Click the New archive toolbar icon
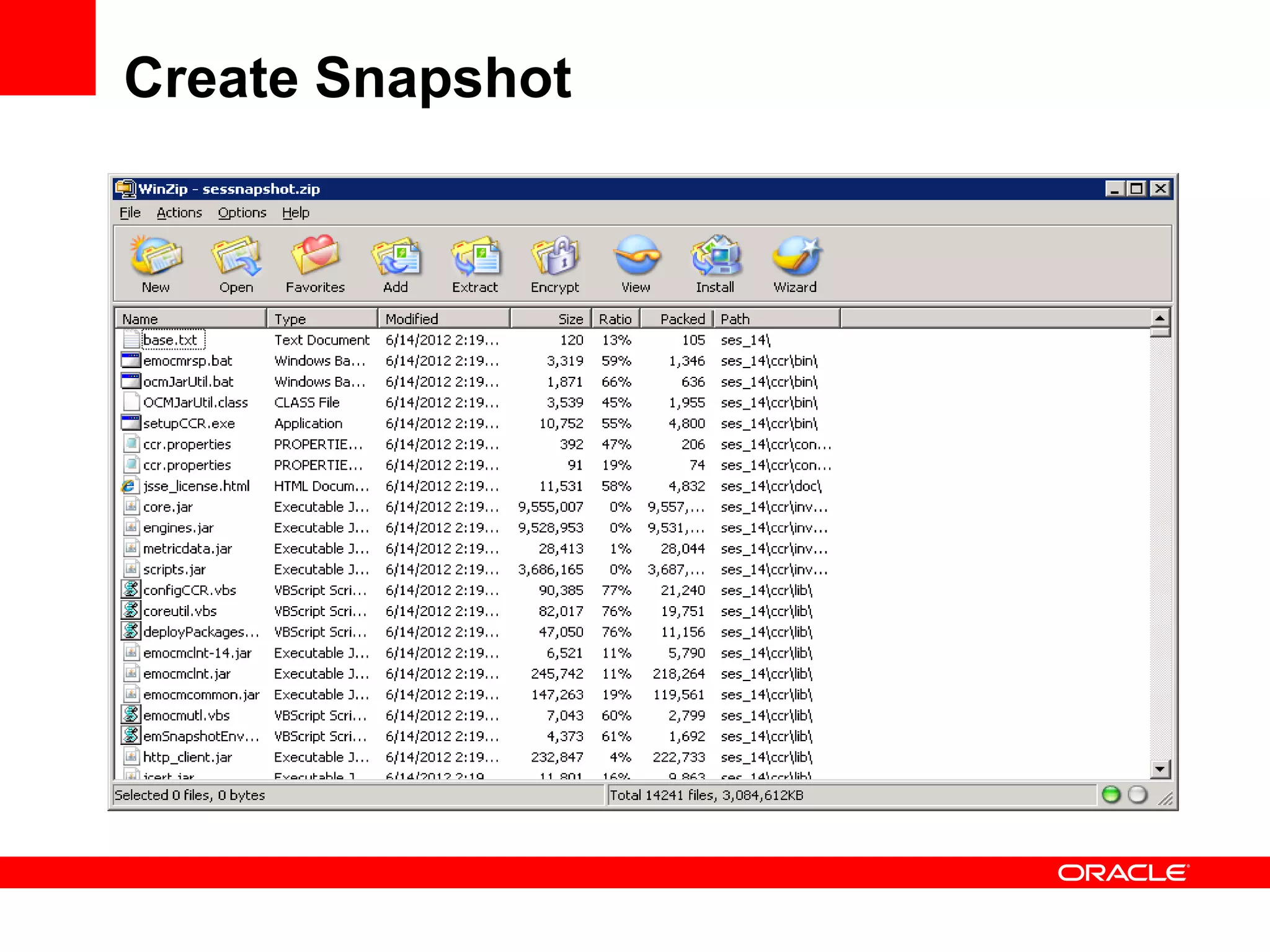 tap(156, 255)
